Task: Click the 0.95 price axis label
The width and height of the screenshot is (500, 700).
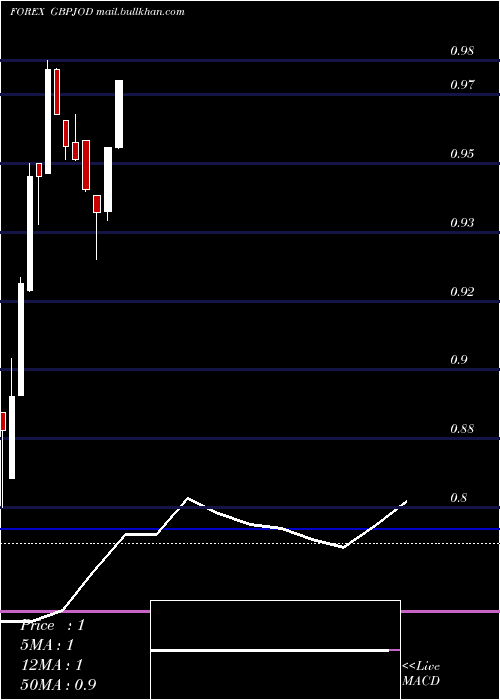Action: [x=462, y=154]
